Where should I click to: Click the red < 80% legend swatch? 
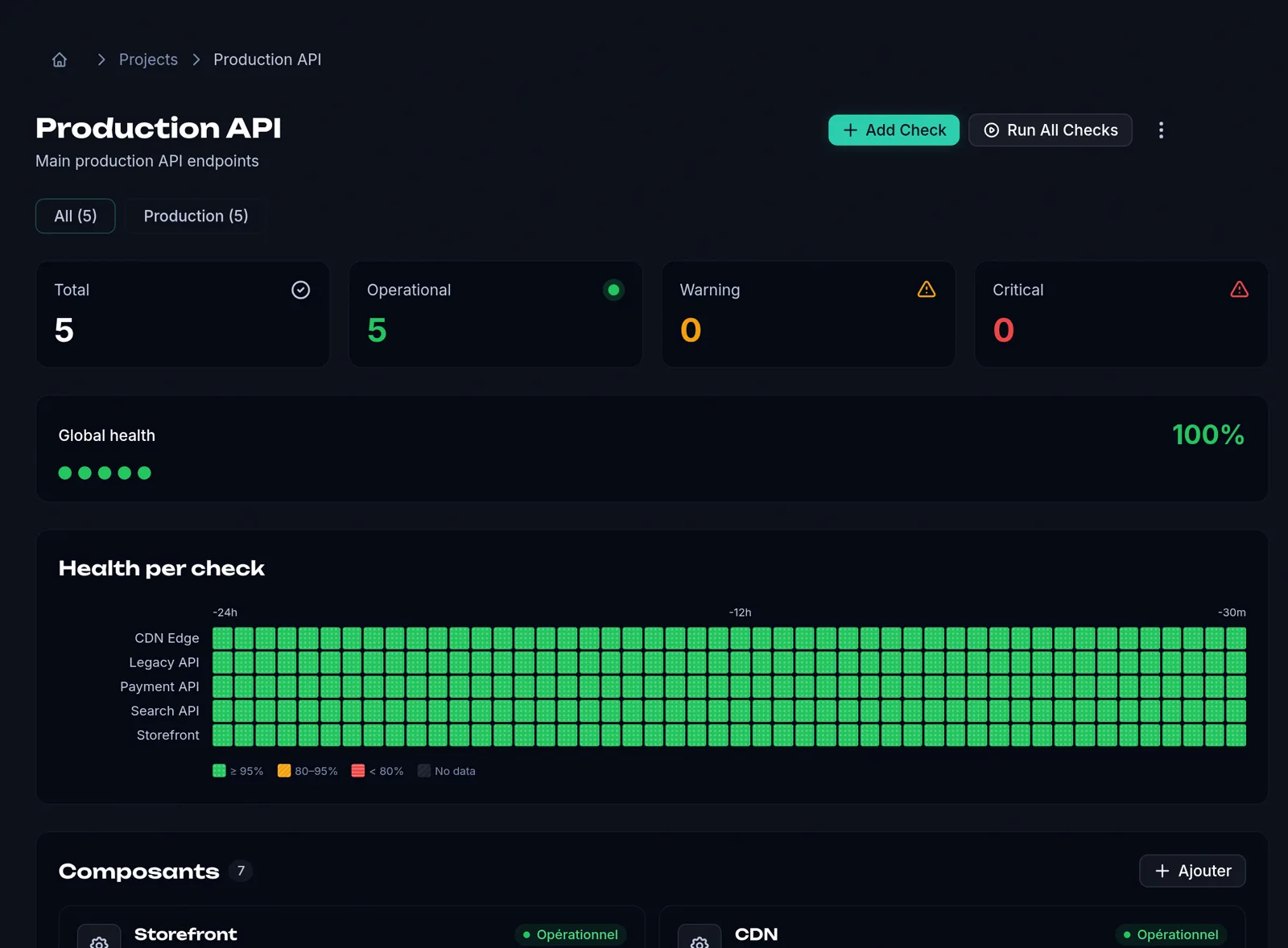(x=358, y=771)
